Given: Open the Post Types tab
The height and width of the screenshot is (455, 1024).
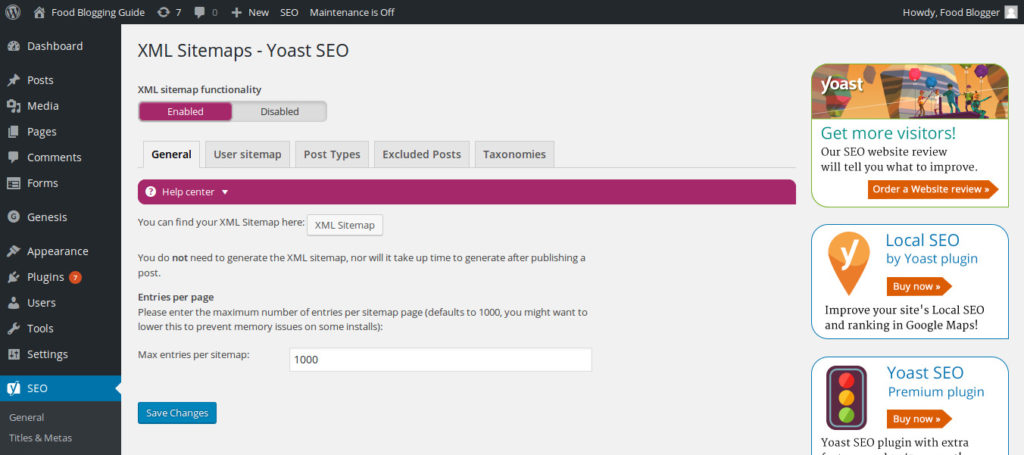Looking at the screenshot, I should (x=332, y=155).
